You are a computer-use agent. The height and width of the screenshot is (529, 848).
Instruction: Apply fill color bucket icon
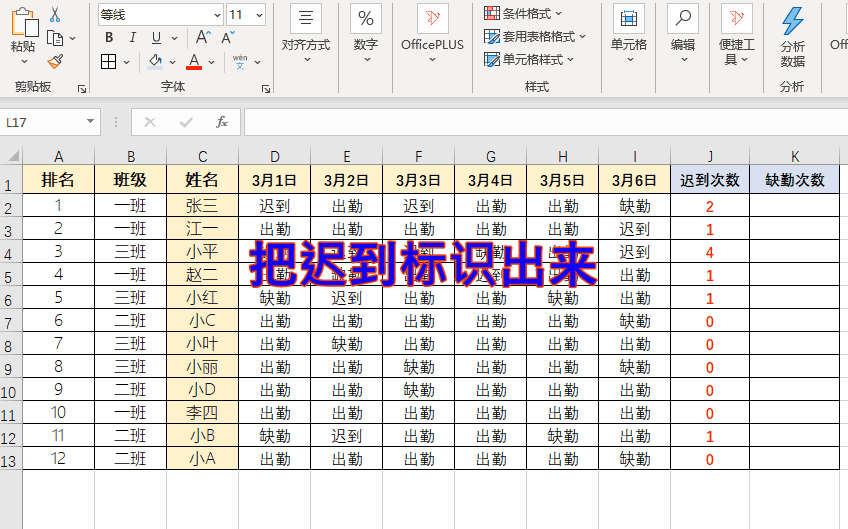point(155,62)
